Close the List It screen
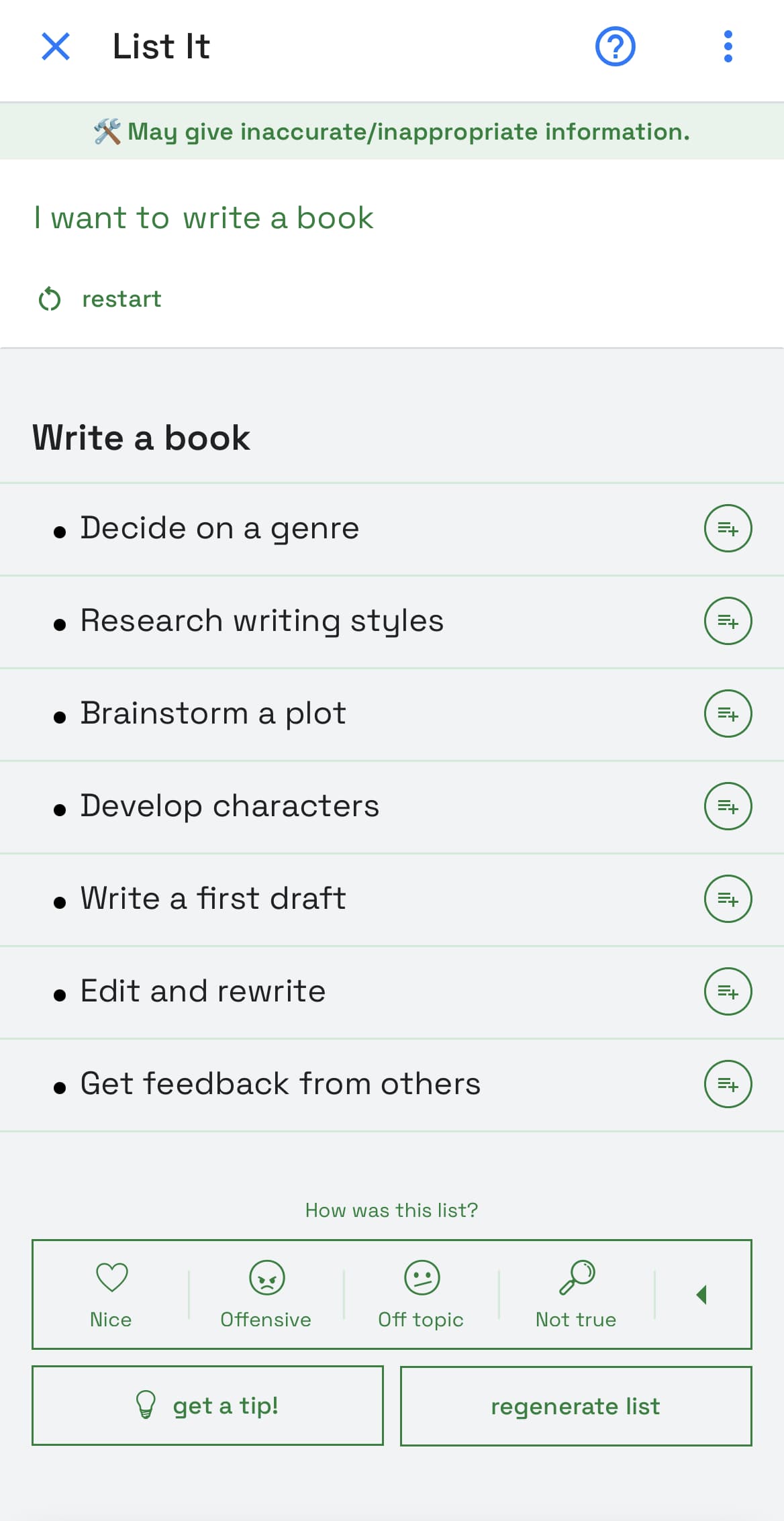 pyautogui.click(x=56, y=47)
